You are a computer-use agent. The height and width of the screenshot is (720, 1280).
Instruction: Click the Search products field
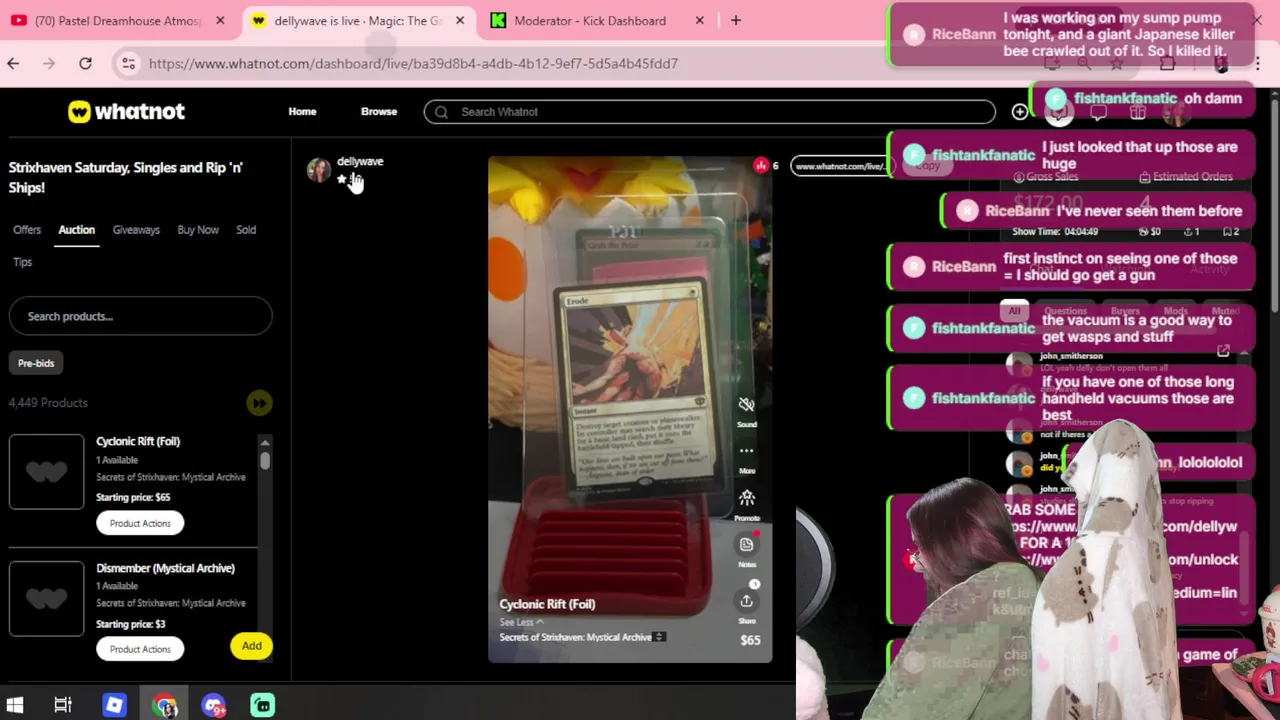tap(140, 316)
